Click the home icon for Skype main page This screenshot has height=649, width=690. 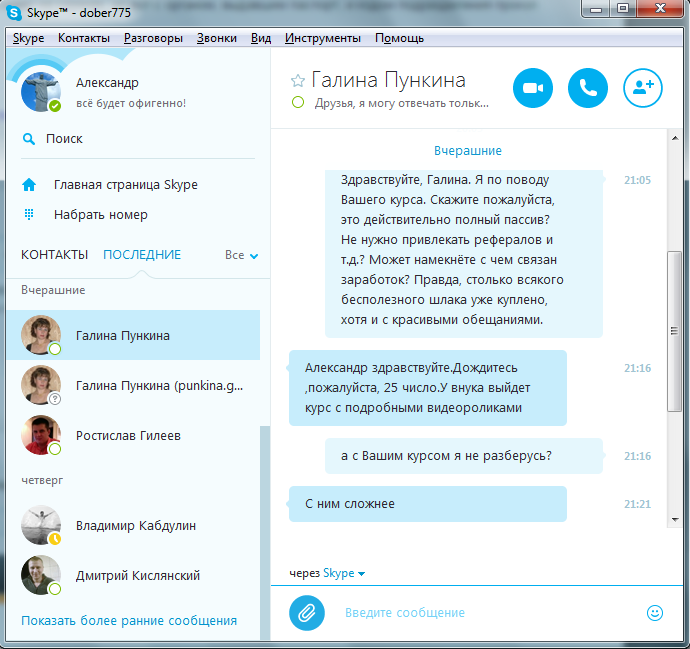click(x=29, y=185)
